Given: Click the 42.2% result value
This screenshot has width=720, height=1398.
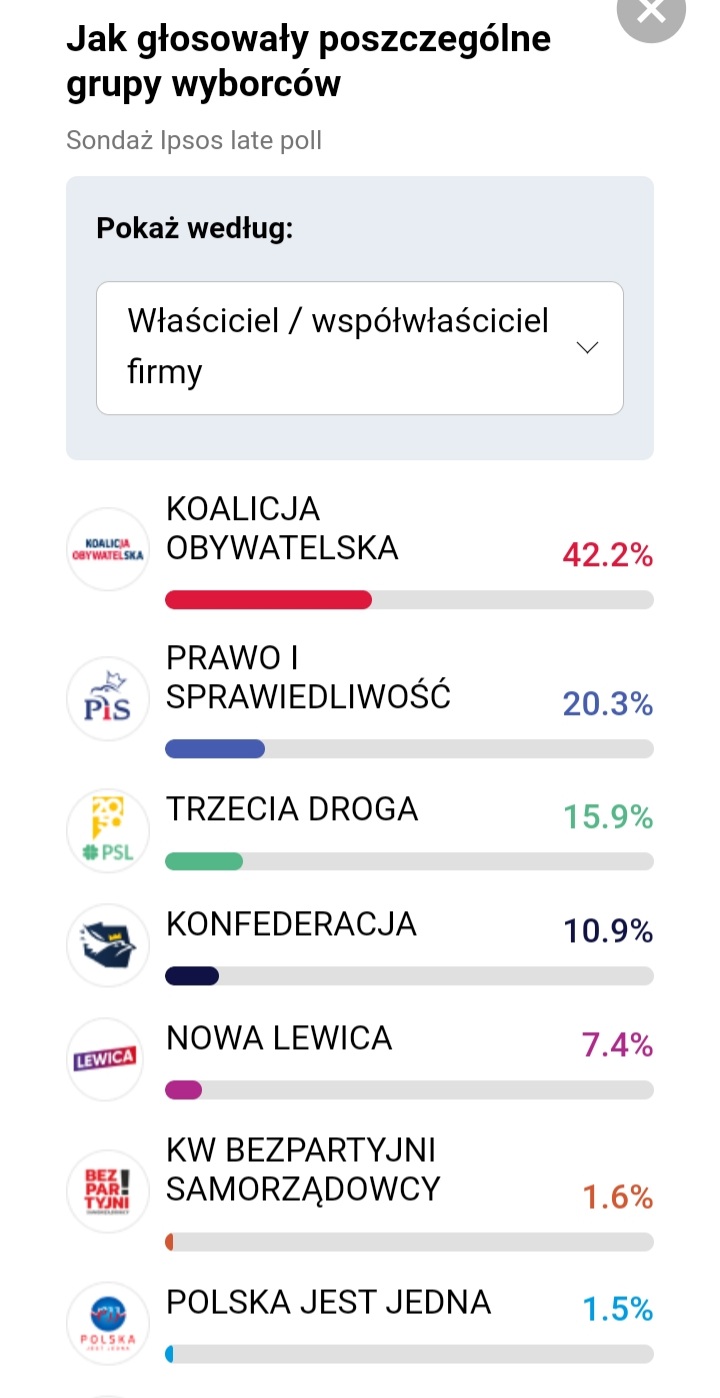Looking at the screenshot, I should click(x=607, y=555).
